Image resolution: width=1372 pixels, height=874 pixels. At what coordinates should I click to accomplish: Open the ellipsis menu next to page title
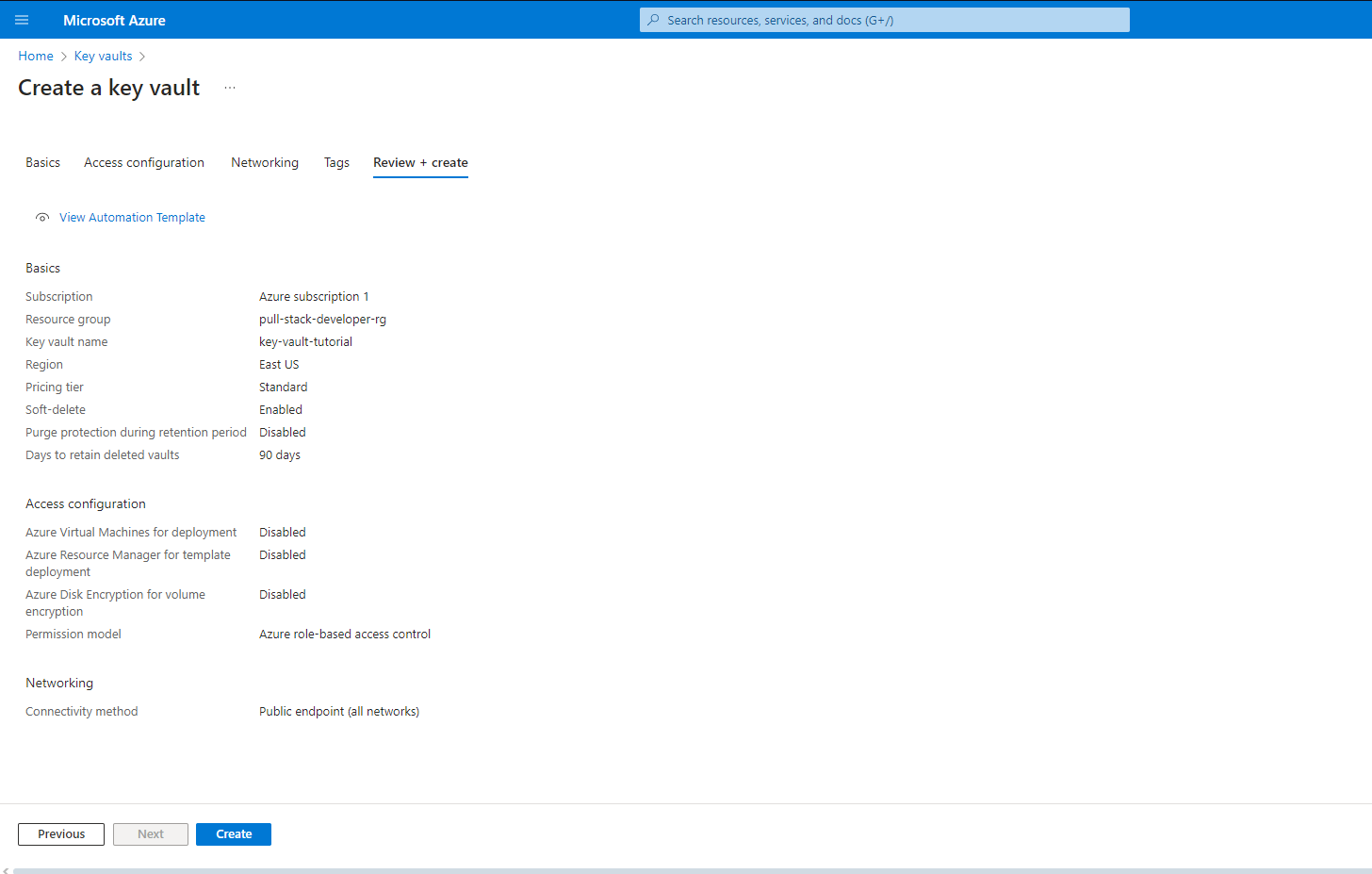tap(230, 88)
